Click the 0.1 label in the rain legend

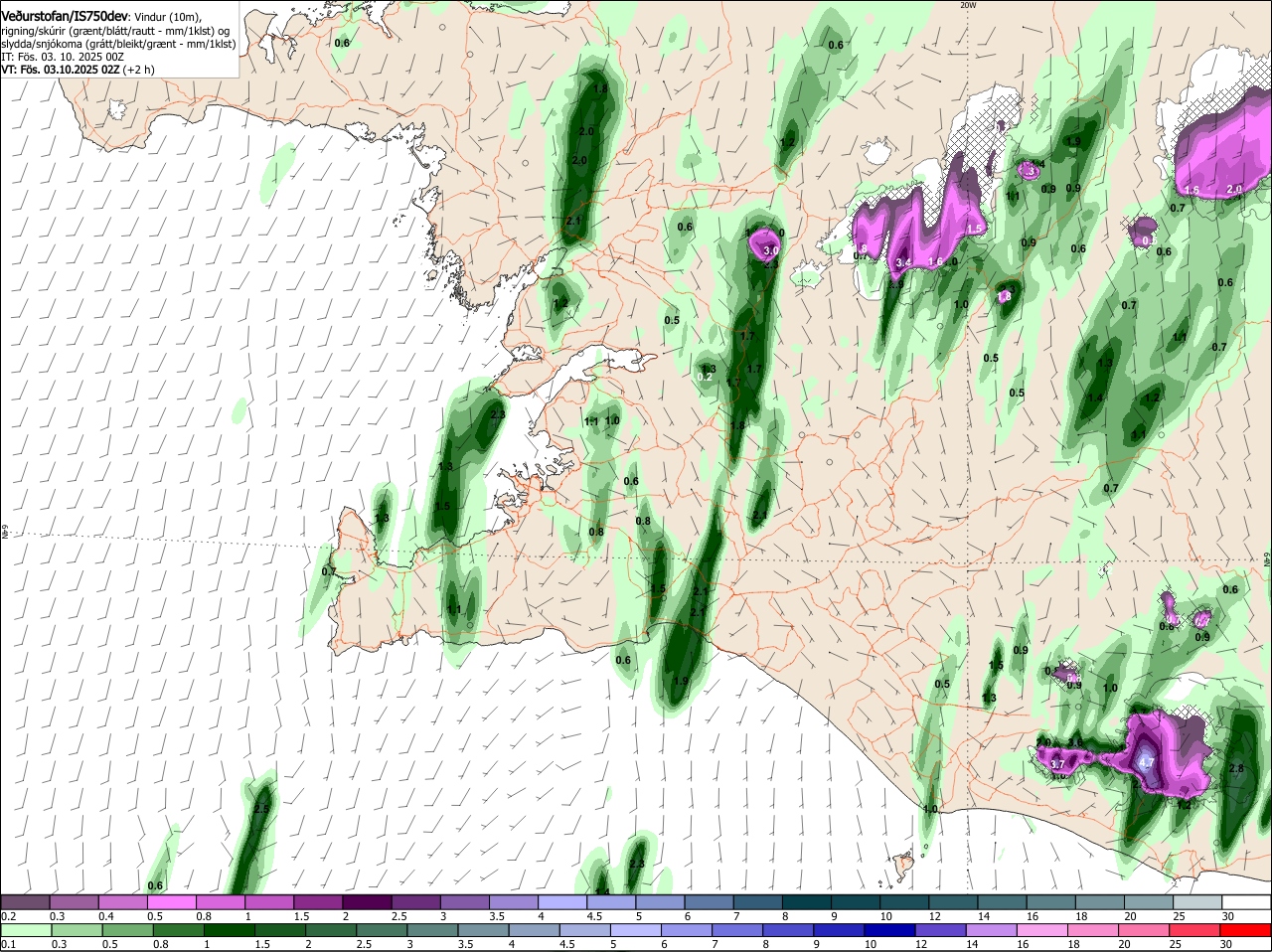[x=9, y=944]
